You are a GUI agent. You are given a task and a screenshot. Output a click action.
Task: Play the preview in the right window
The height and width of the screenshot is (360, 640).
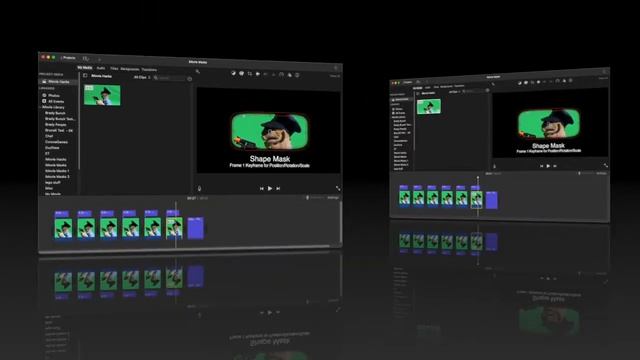point(548,166)
